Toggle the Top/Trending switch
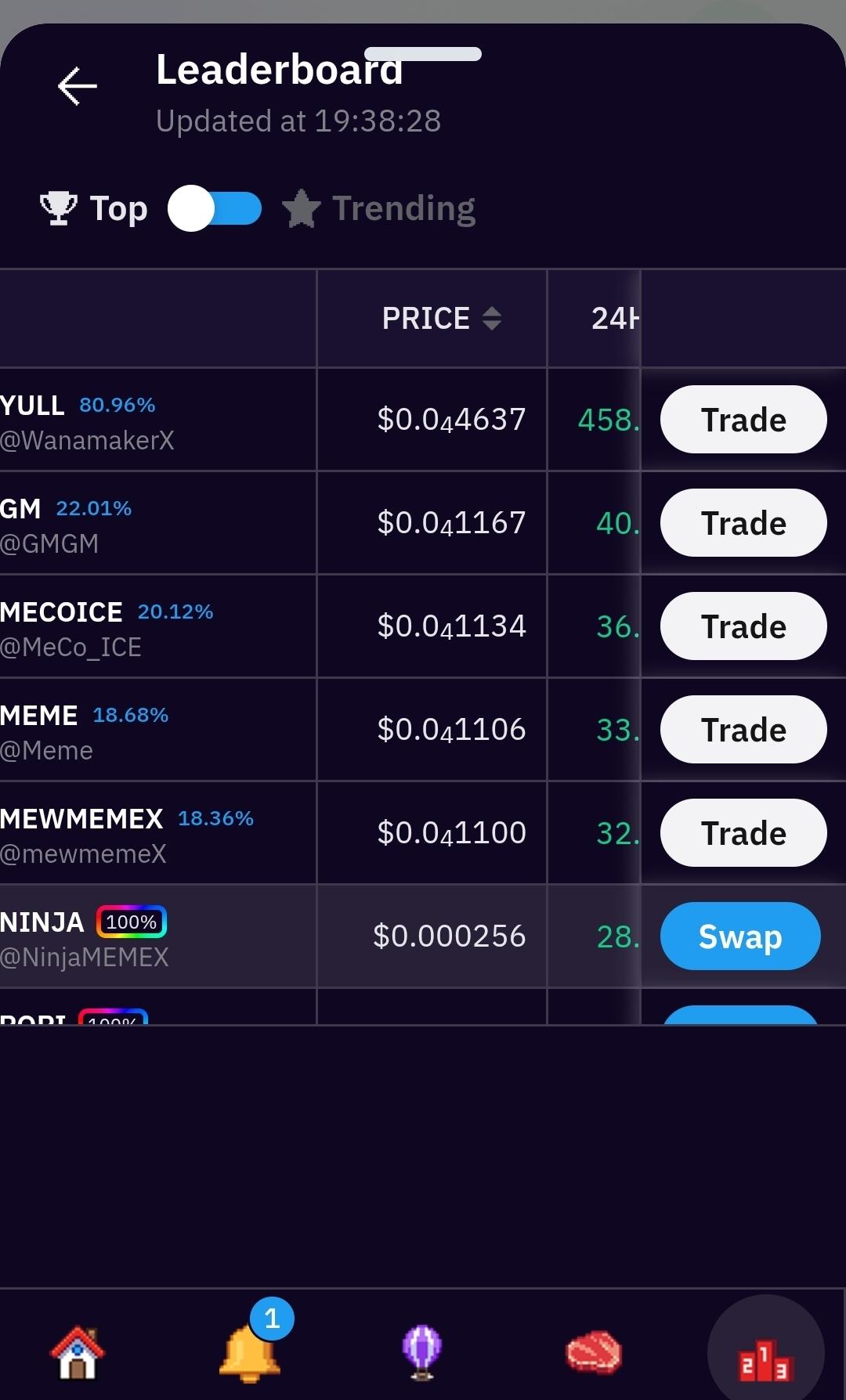The height and width of the screenshot is (1400, 846). tap(215, 208)
